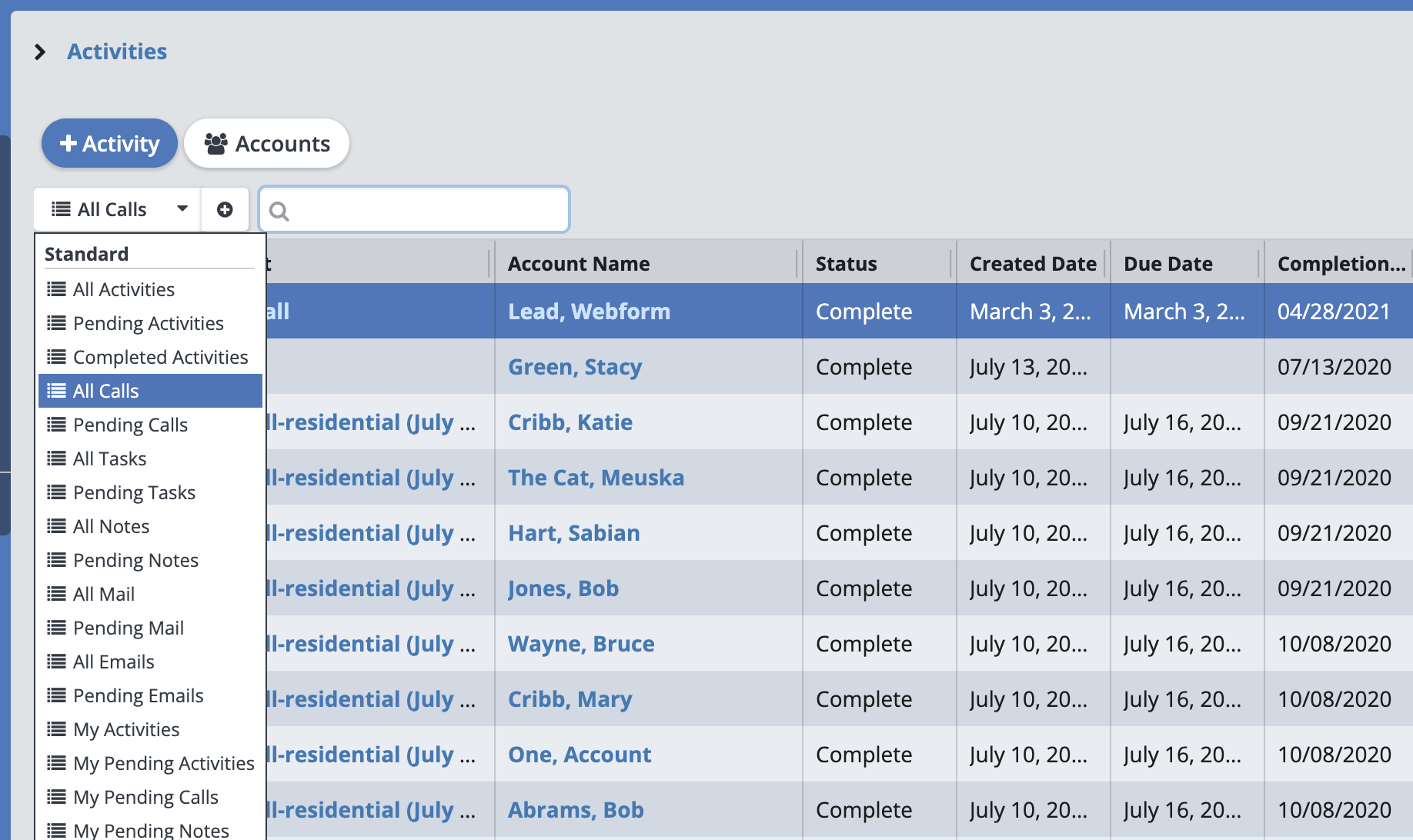1413x840 pixels.
Task: Expand the Activities breadcrumb chevron
Action: click(x=40, y=52)
